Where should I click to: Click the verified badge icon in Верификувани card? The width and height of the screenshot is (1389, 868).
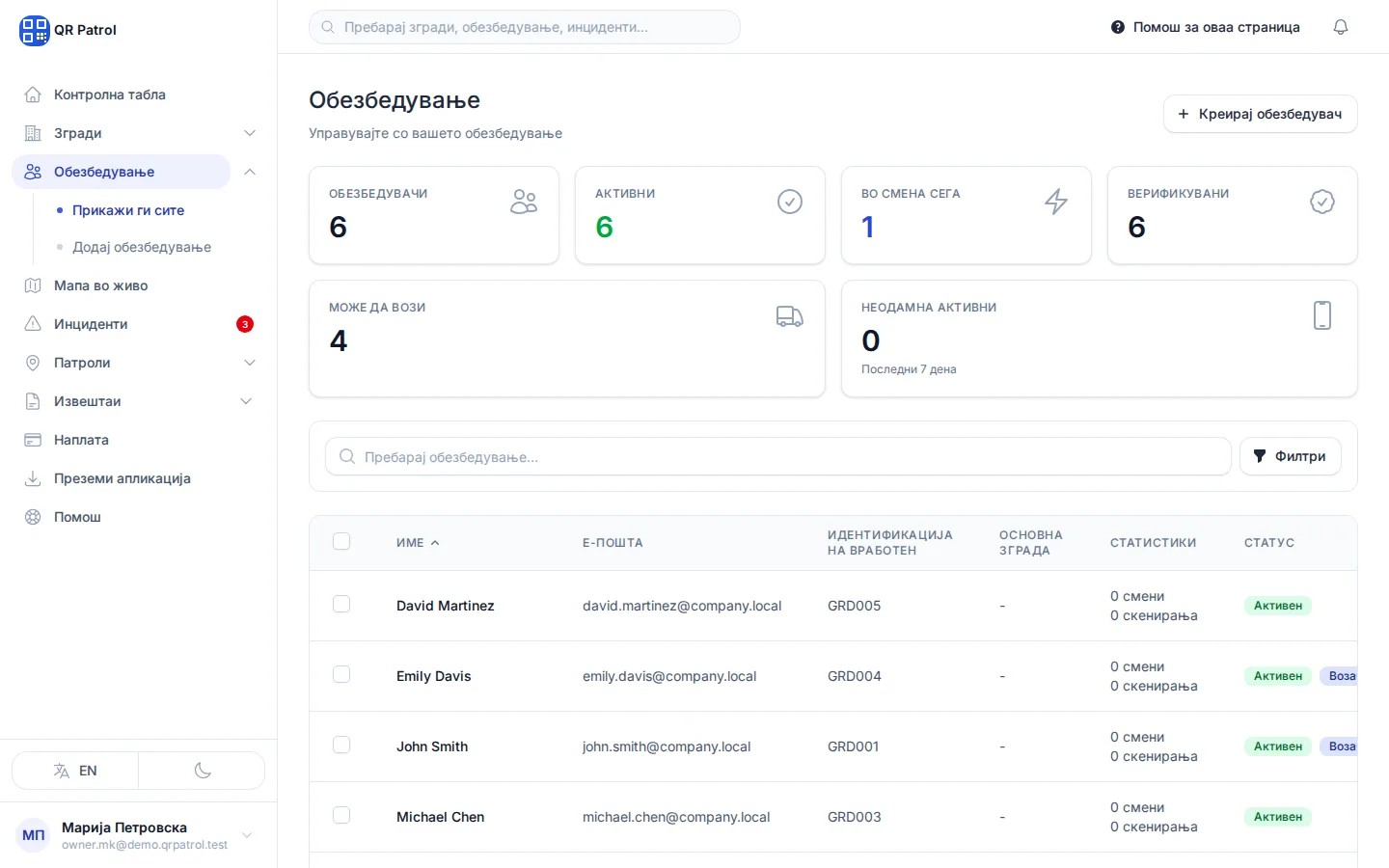click(x=1322, y=202)
